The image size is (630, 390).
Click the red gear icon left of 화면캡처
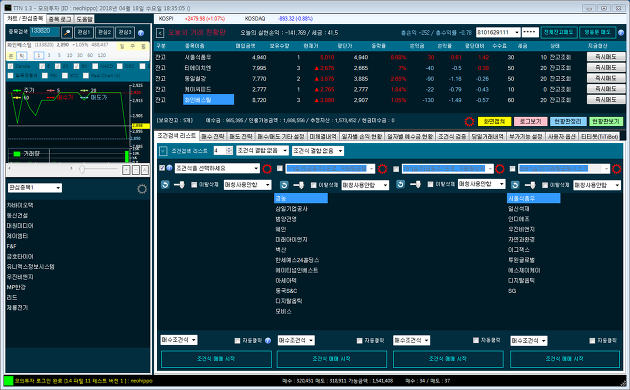click(x=469, y=121)
